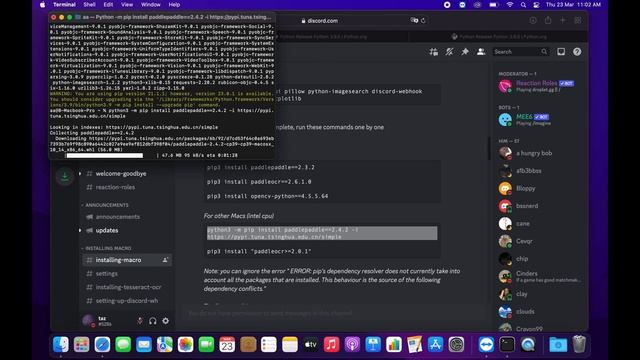Image resolution: width=640 pixels, height=360 pixels.
Task: Toggle deafen headphones in Discord
Action: pyautogui.click(x=153, y=321)
